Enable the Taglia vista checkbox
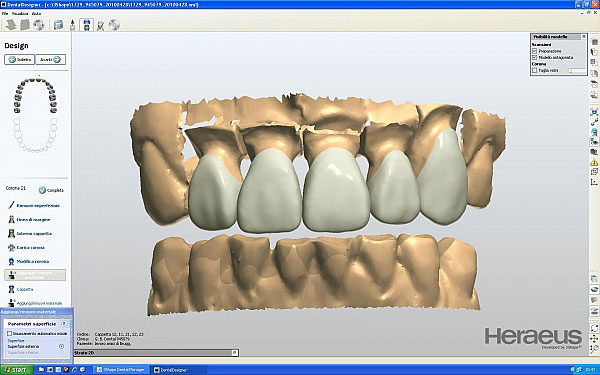This screenshot has width=600, height=375. 535,70
